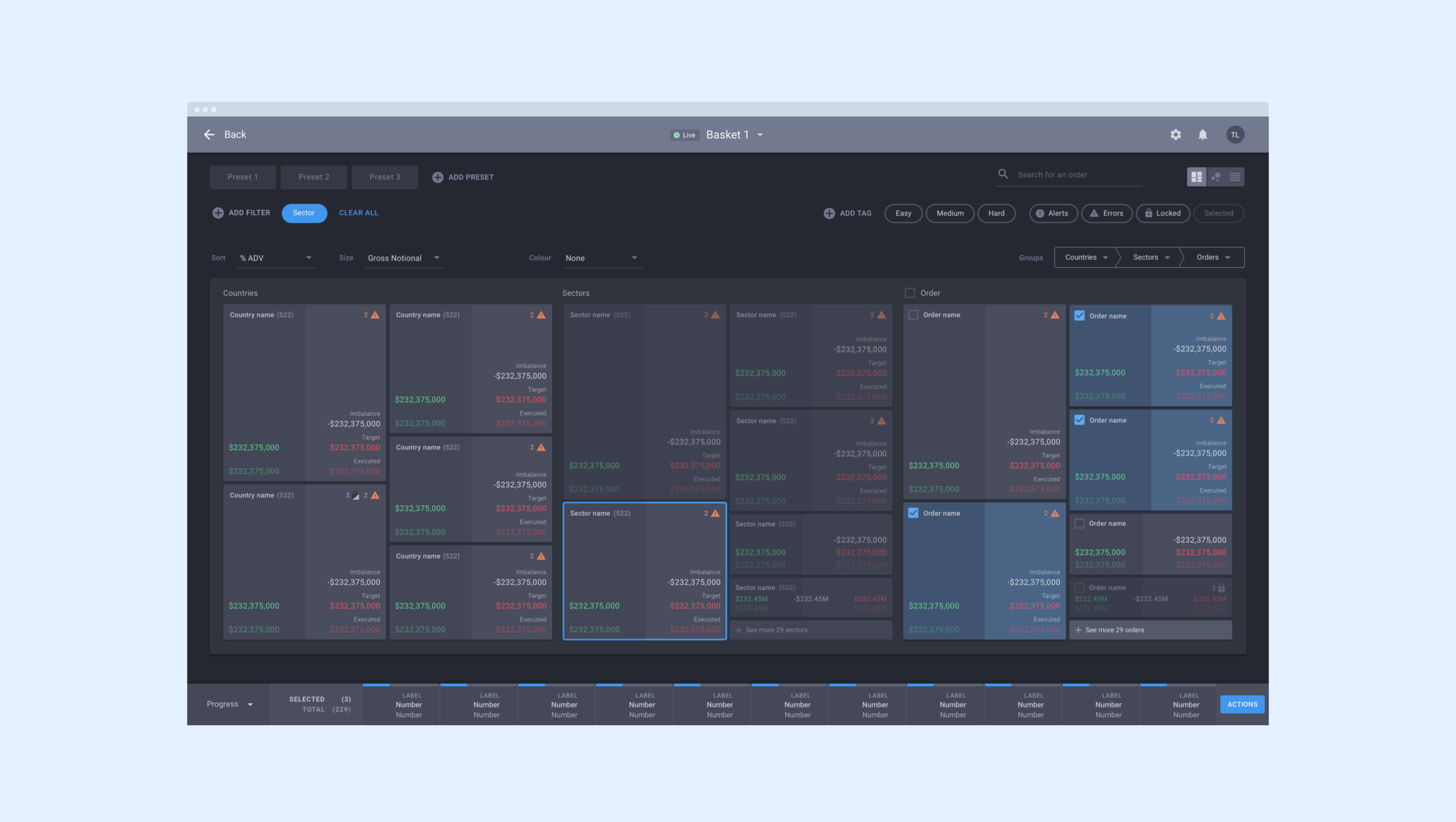This screenshot has height=822, width=1456.
Task: Open the notifications bell
Action: point(1202,135)
